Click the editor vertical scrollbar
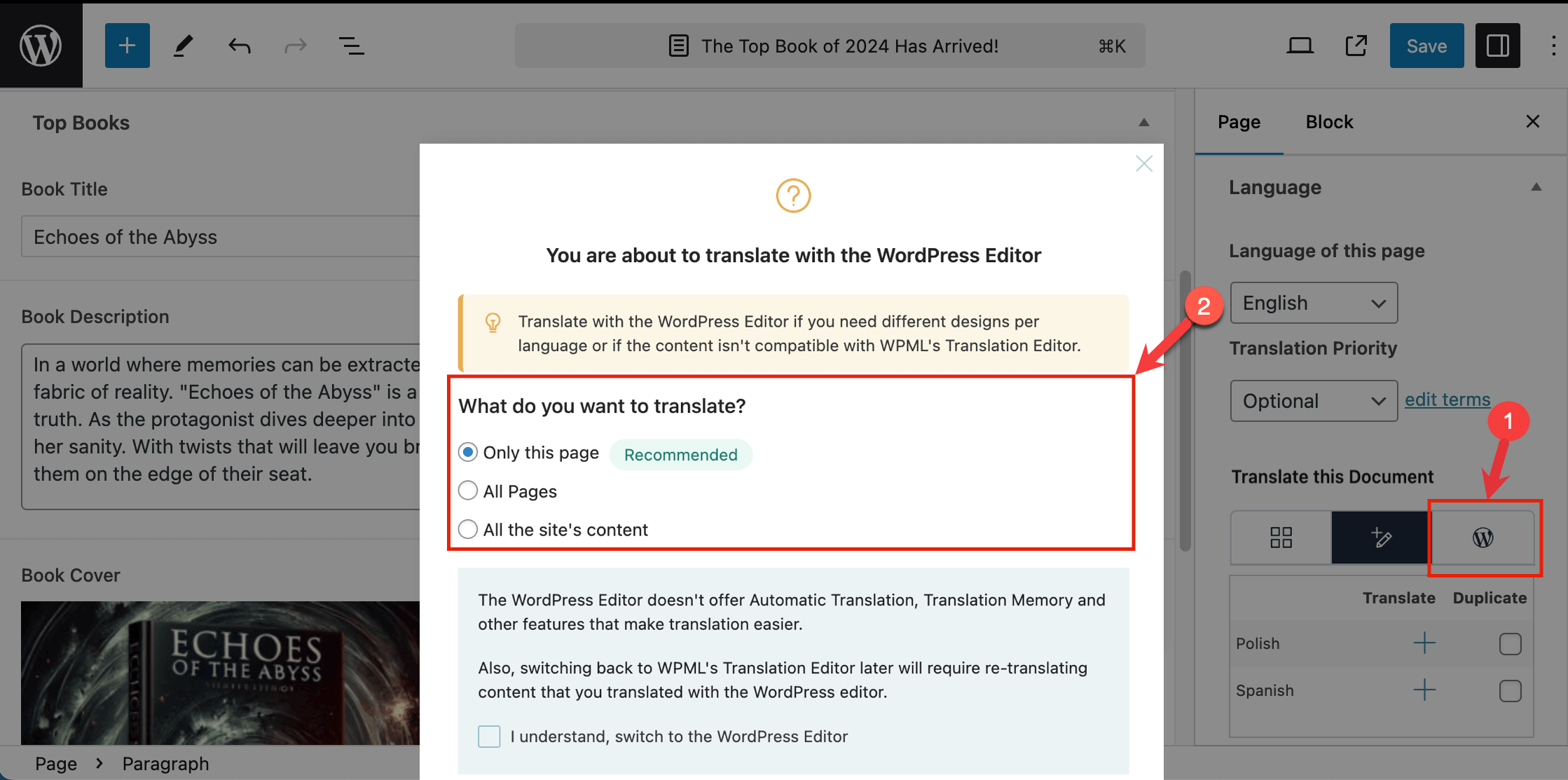Screen dimensions: 1568x780 pyautogui.click(x=1185, y=410)
